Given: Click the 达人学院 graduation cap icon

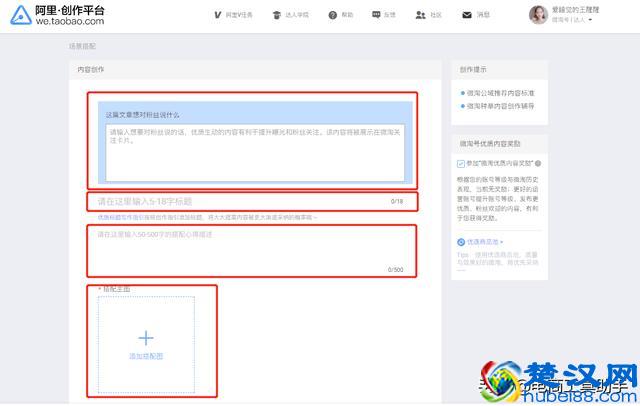Looking at the screenshot, I should tap(277, 15).
